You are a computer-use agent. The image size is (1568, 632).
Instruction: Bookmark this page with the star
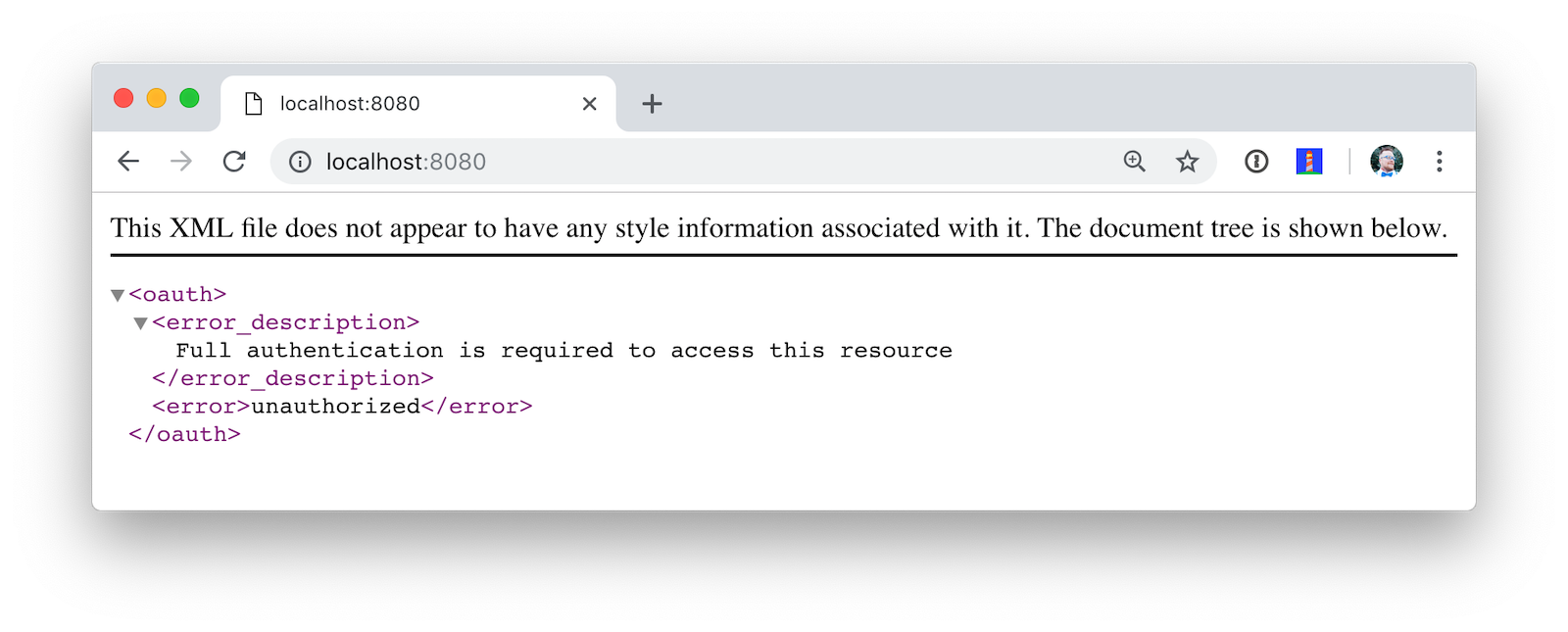[x=1187, y=162]
